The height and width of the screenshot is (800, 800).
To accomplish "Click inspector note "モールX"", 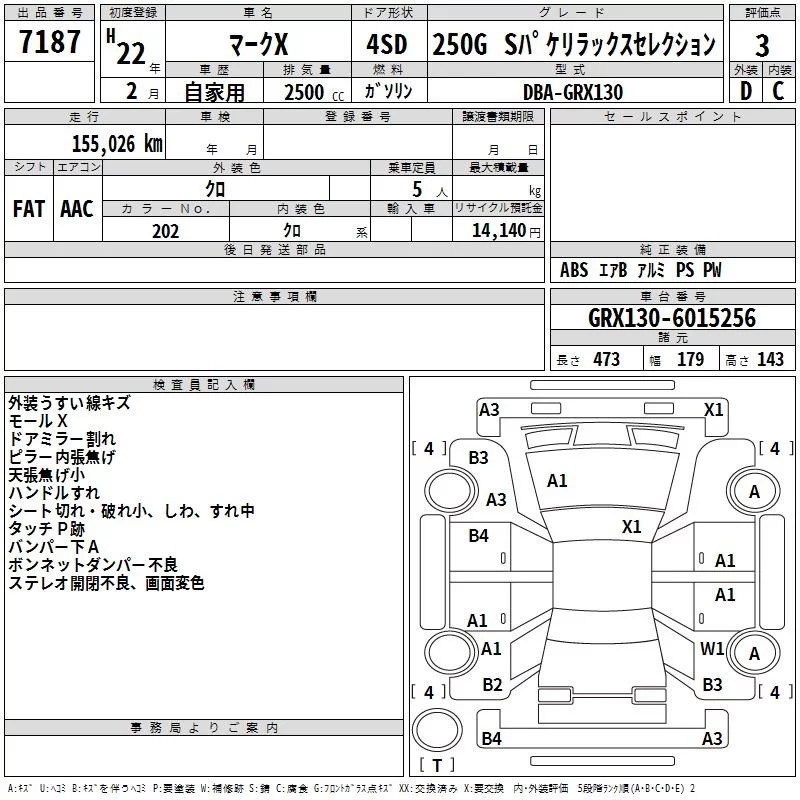I will (38, 421).
